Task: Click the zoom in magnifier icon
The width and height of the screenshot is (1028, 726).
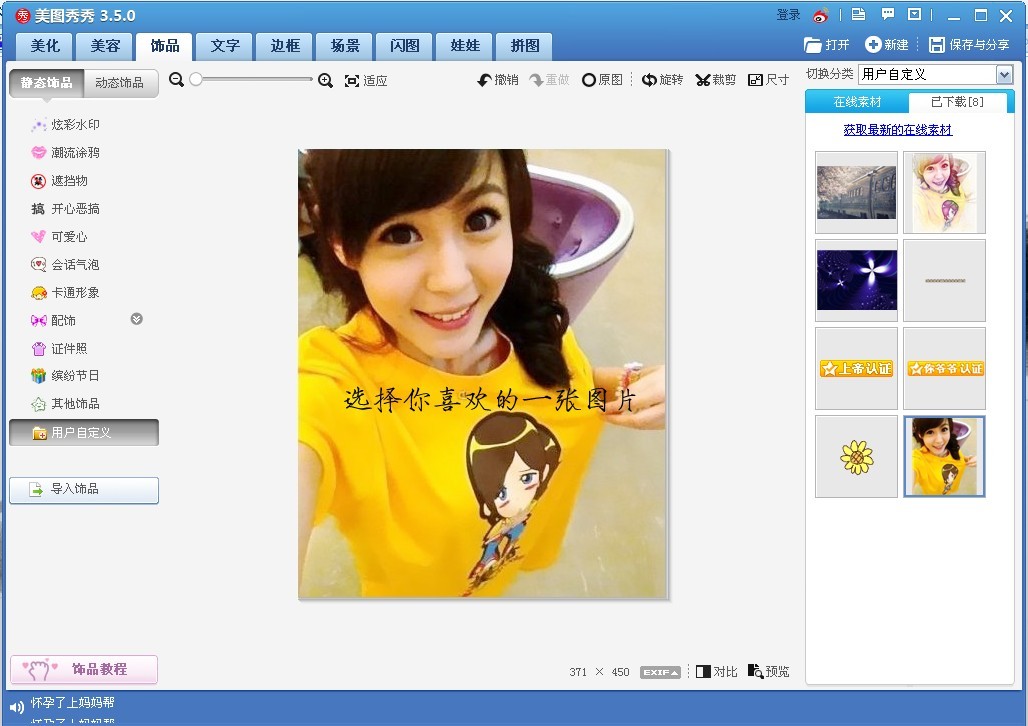Action: tap(325, 80)
